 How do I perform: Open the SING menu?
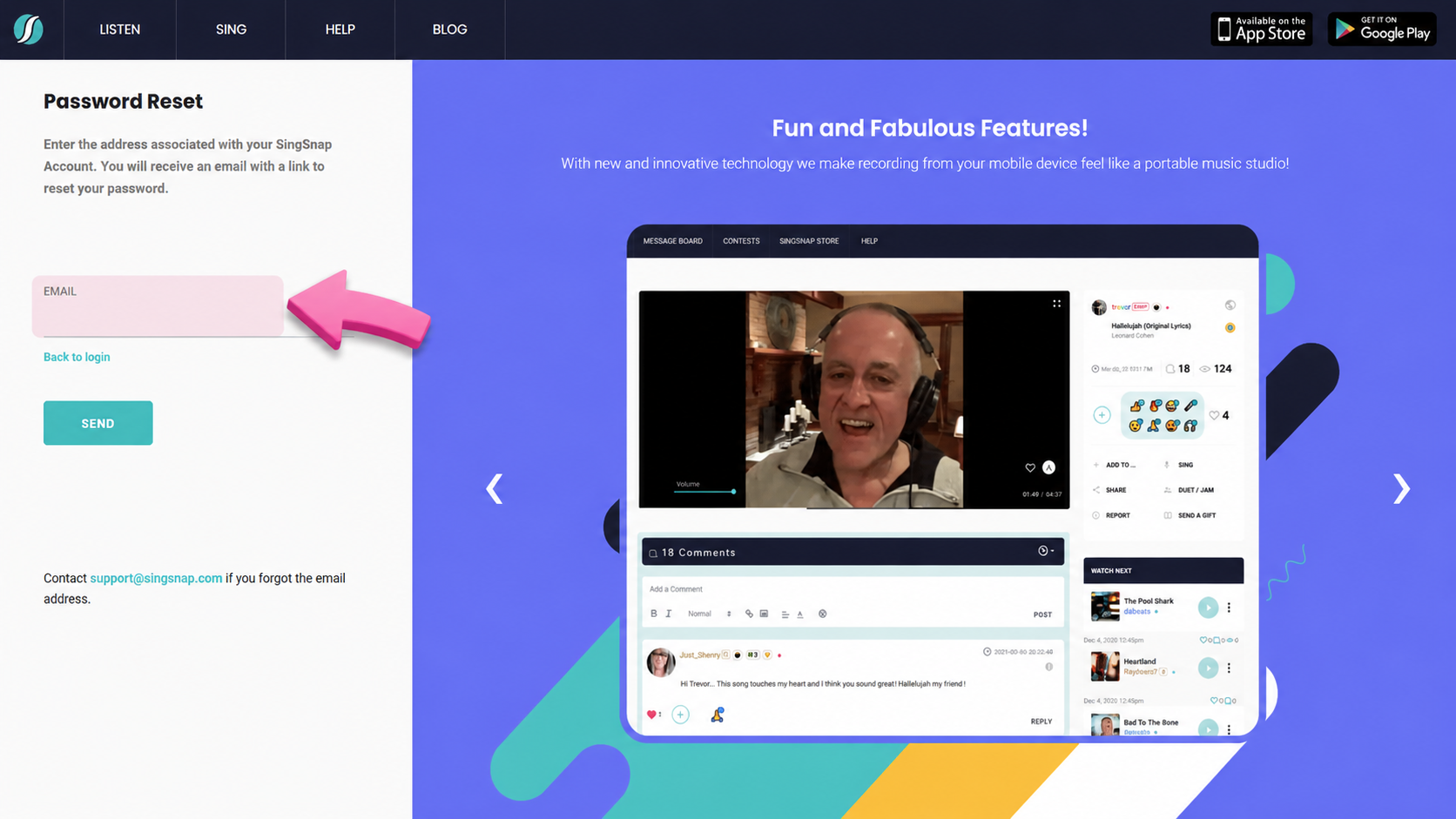pos(231,30)
